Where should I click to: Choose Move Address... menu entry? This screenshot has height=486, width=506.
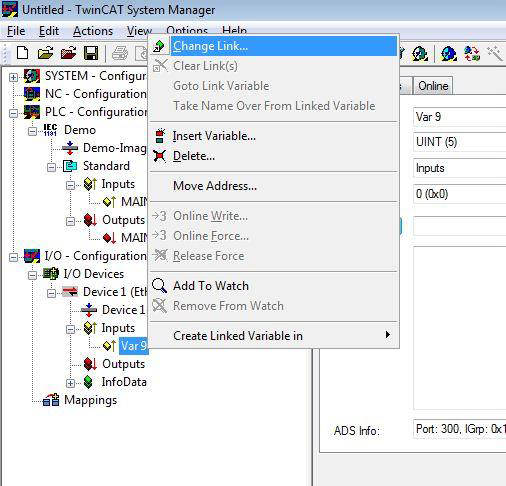[x=274, y=186]
